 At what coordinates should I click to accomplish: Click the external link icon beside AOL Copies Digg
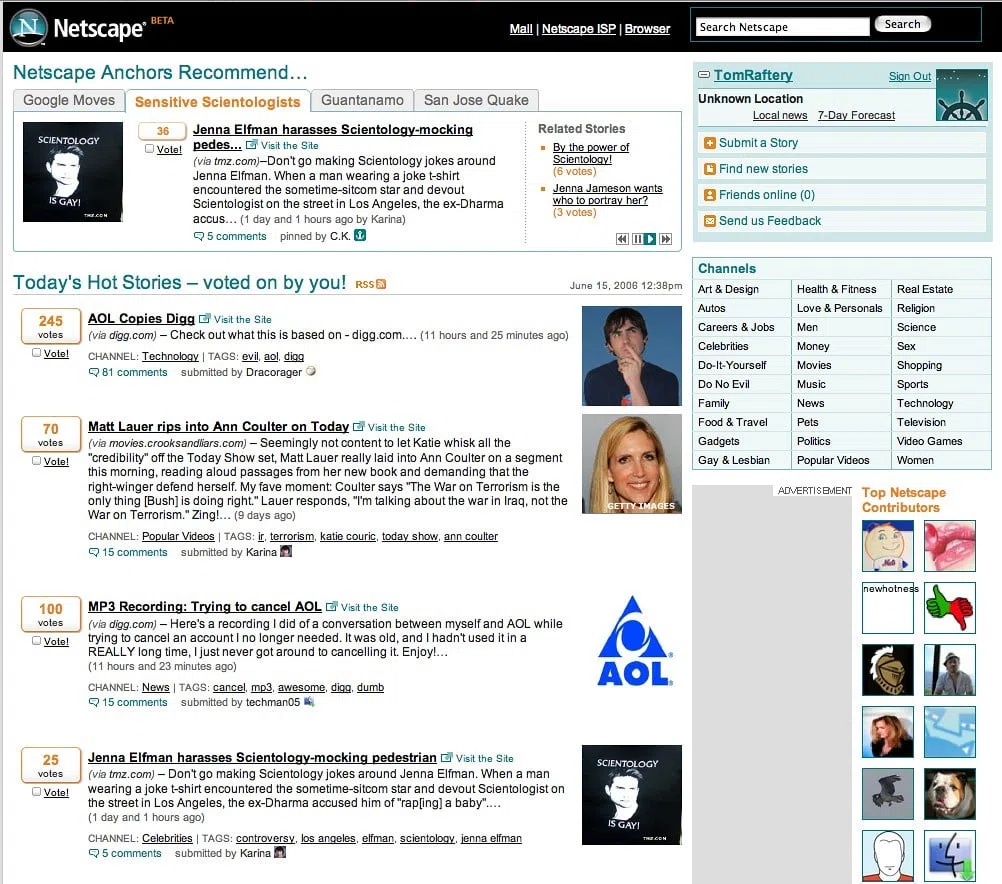pos(204,318)
